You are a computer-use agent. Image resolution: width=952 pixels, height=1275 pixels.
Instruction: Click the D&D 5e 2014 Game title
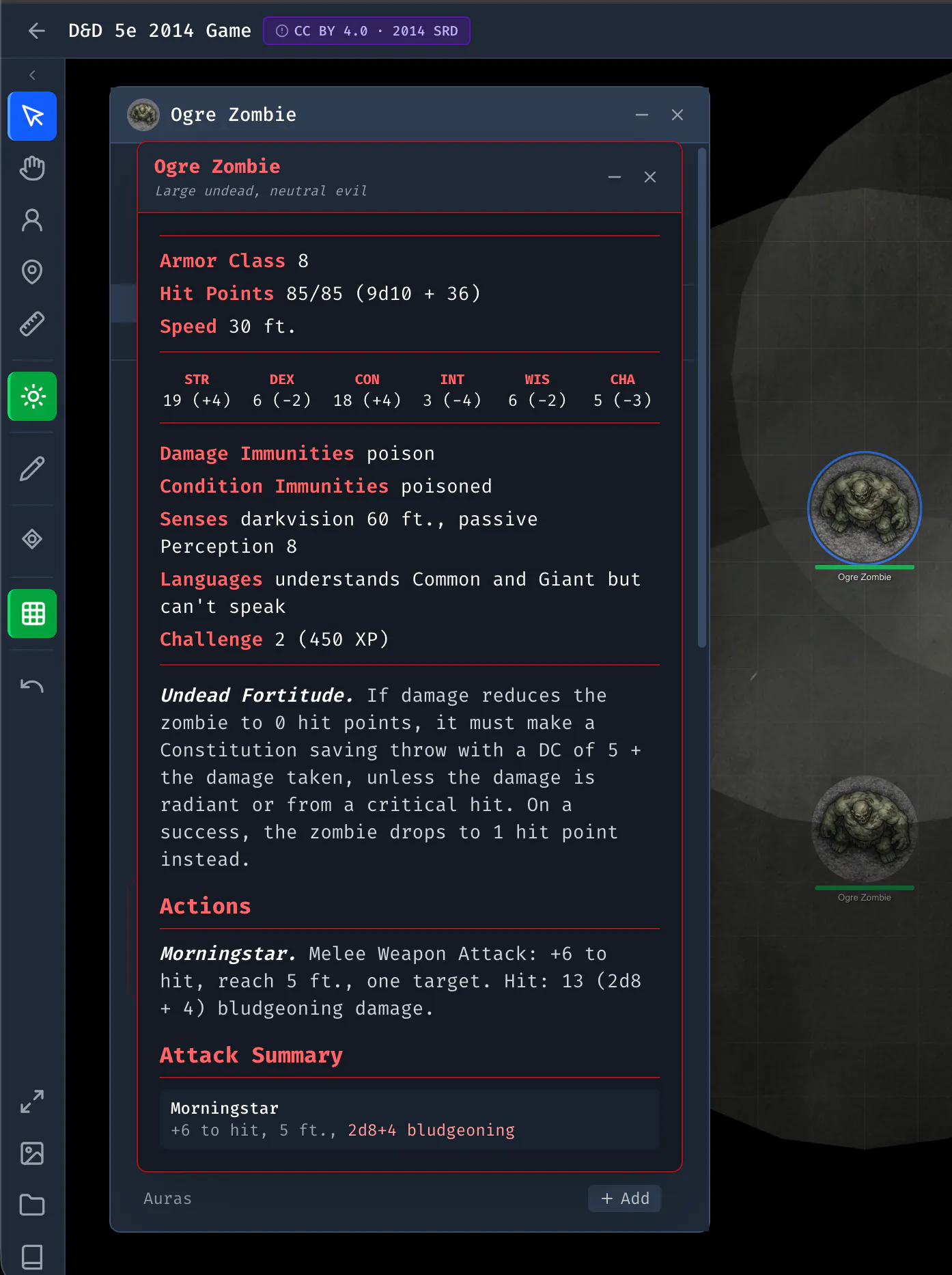point(160,31)
